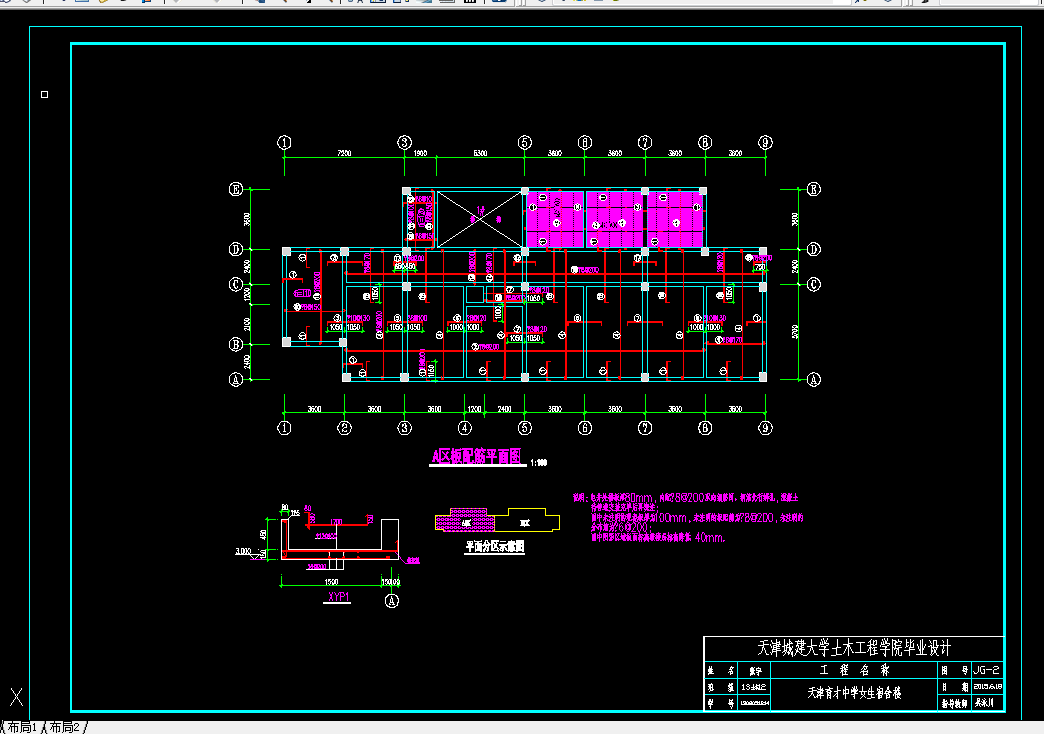The image size is (1044, 734).
Task: Select the crossed stairwell opening in the plan
Action: click(x=479, y=219)
